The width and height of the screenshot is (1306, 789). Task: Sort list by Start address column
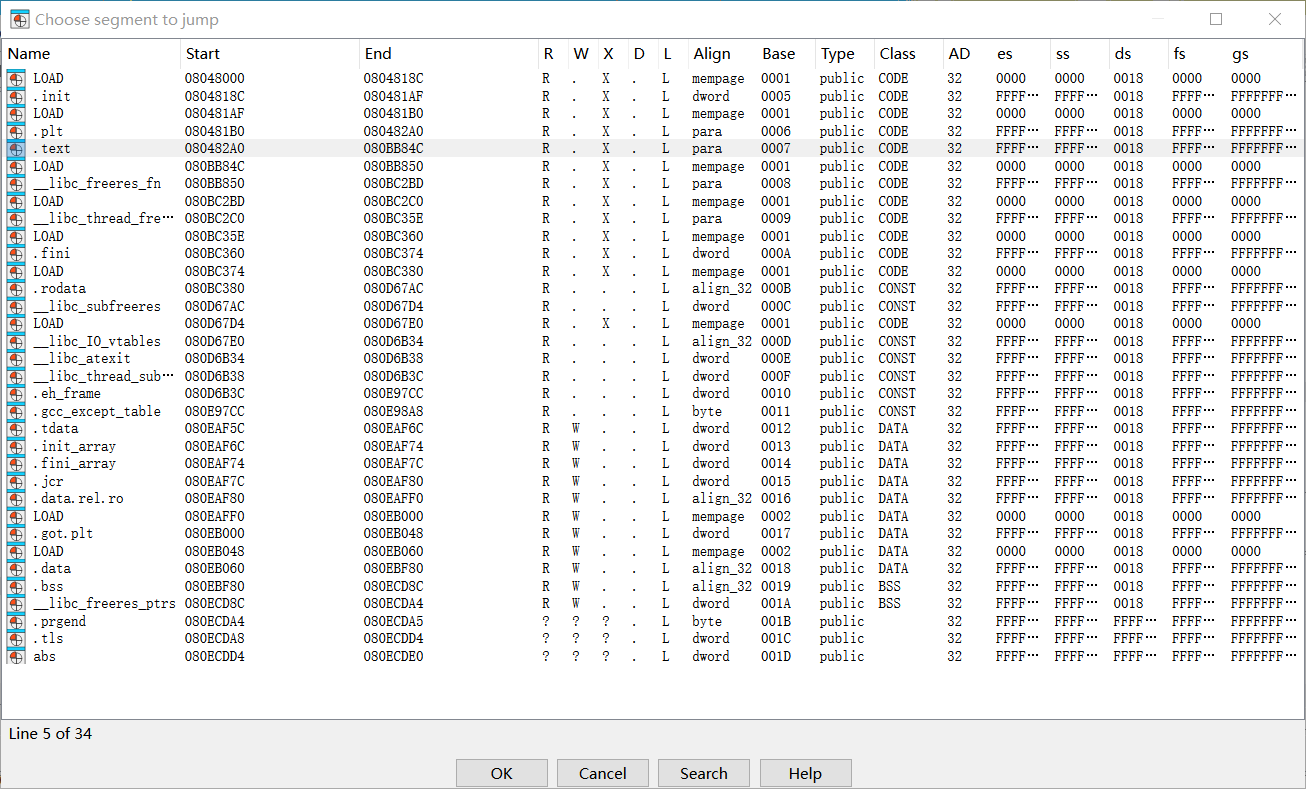(202, 54)
